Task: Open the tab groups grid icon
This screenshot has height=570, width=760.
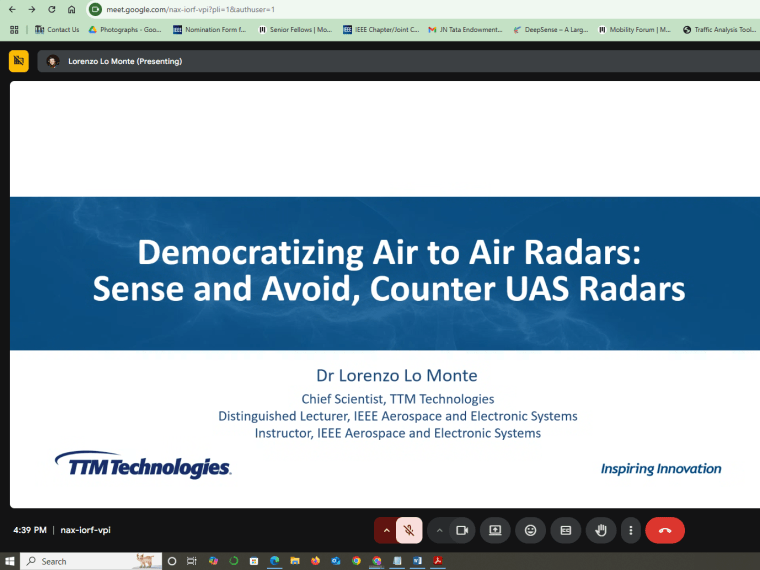Action: click(x=14, y=30)
